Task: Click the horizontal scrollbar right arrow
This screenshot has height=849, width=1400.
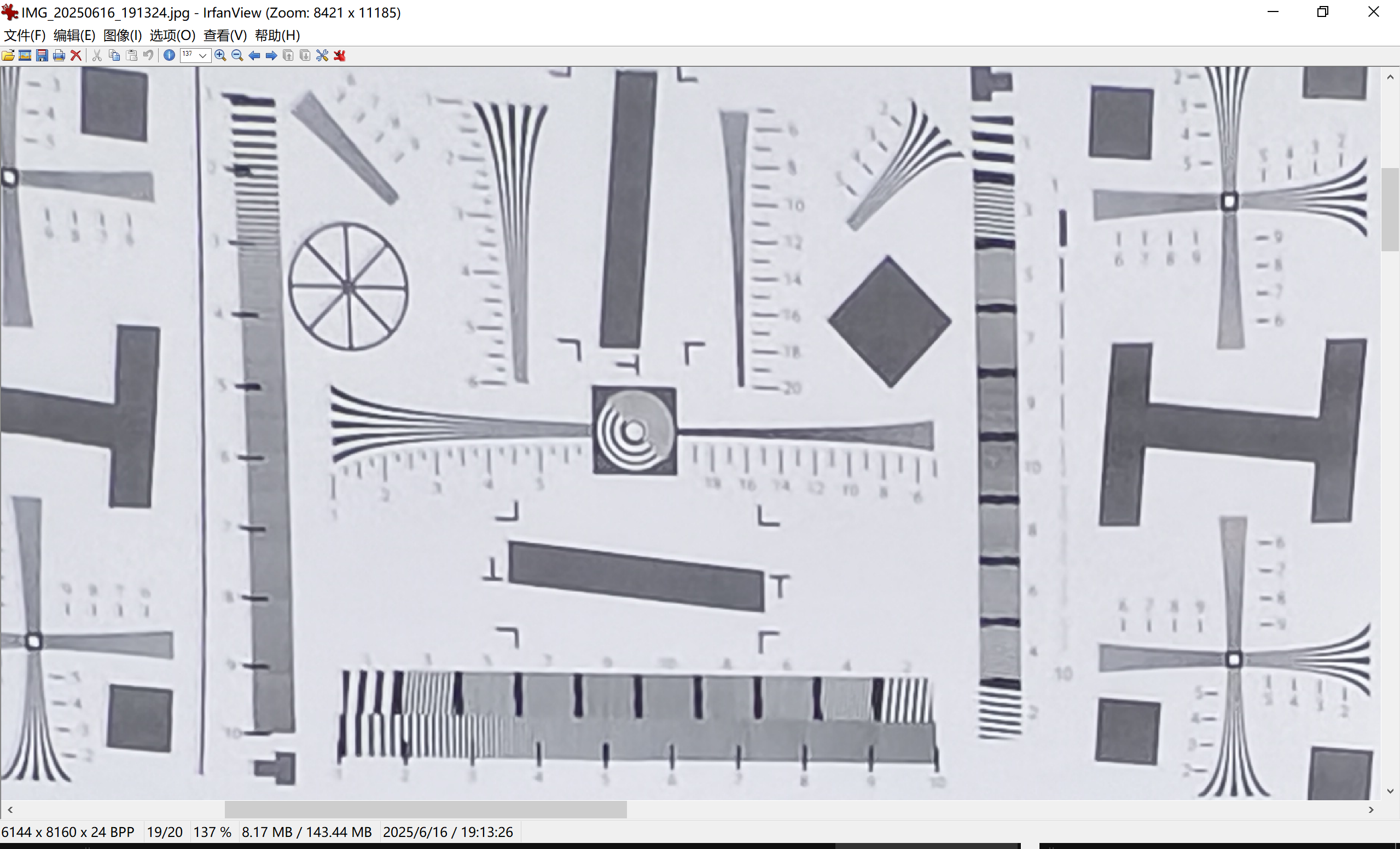Action: click(x=1371, y=809)
